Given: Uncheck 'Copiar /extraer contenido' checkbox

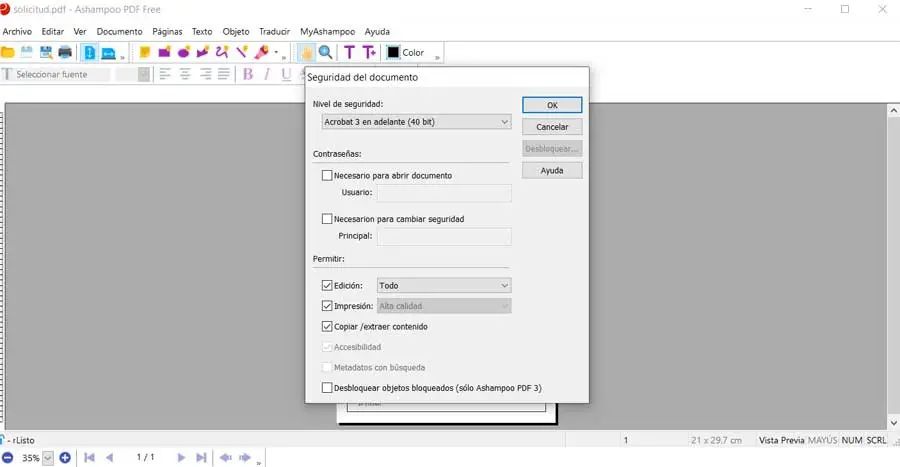Looking at the screenshot, I should coord(327,326).
